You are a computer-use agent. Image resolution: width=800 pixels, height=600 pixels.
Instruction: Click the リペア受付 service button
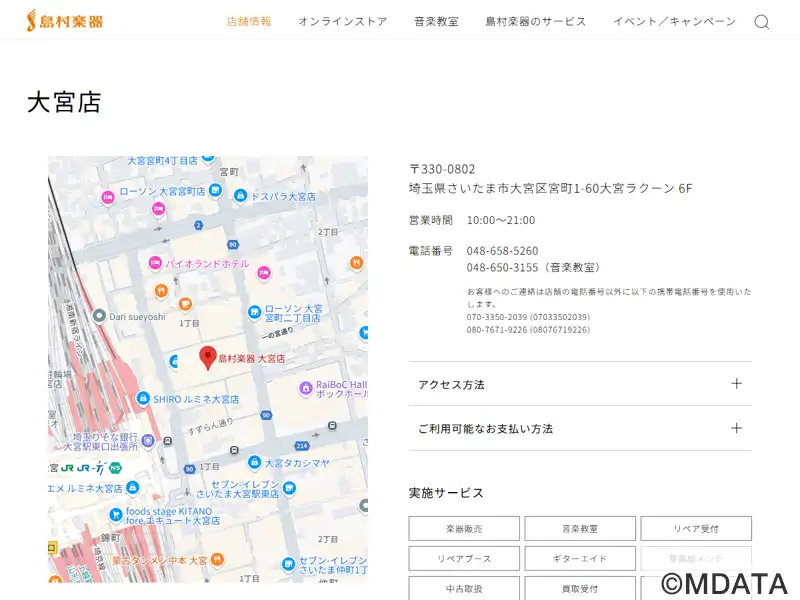tap(696, 529)
